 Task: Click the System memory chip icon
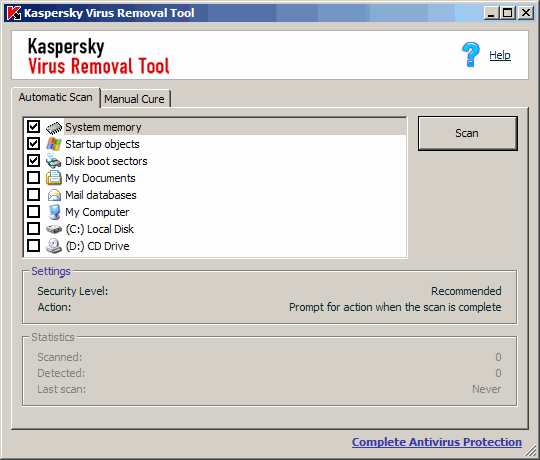(x=54, y=127)
